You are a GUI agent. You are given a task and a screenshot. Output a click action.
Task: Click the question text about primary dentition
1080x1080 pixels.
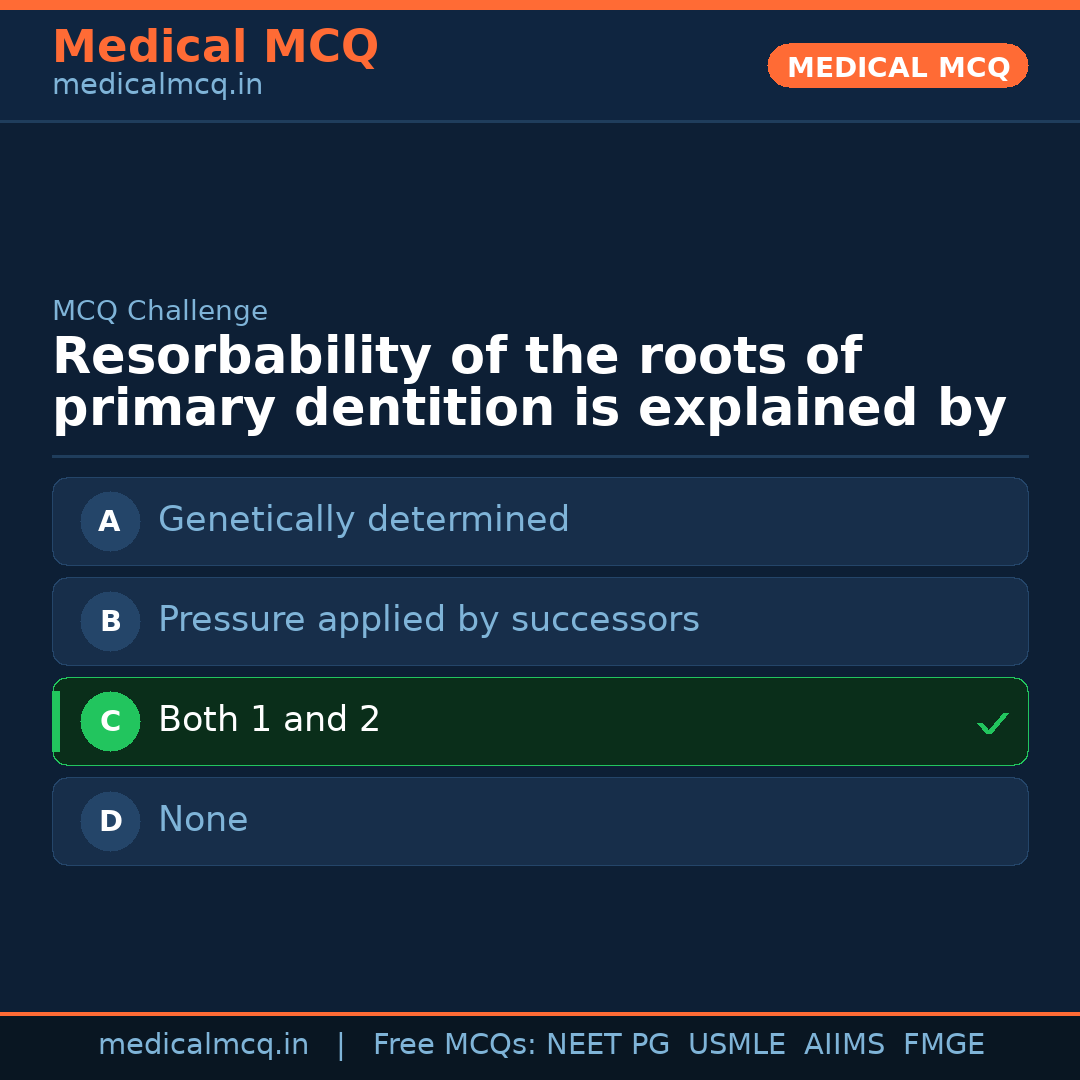pos(529,383)
